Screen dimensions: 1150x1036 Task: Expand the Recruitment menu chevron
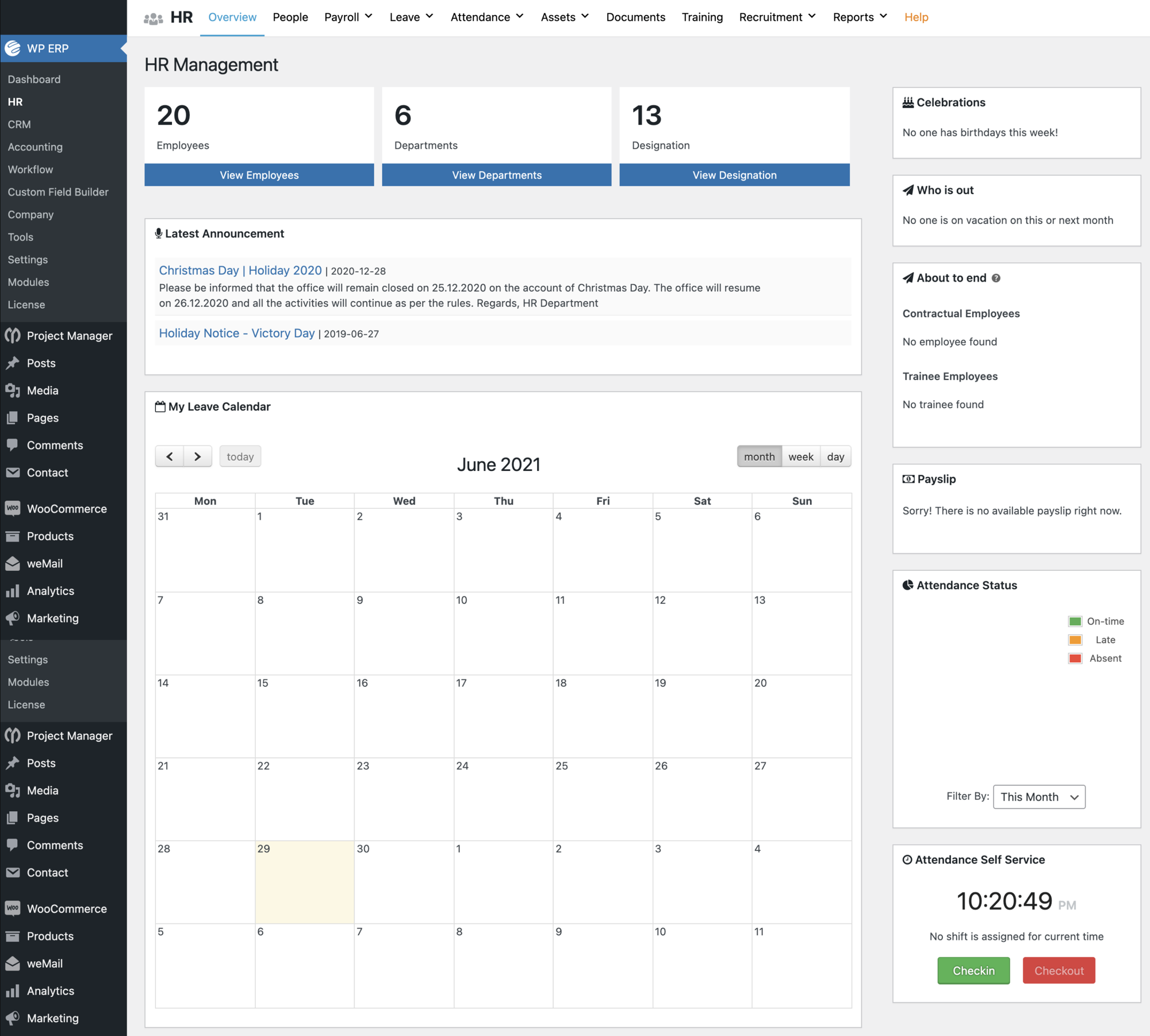[x=812, y=16]
